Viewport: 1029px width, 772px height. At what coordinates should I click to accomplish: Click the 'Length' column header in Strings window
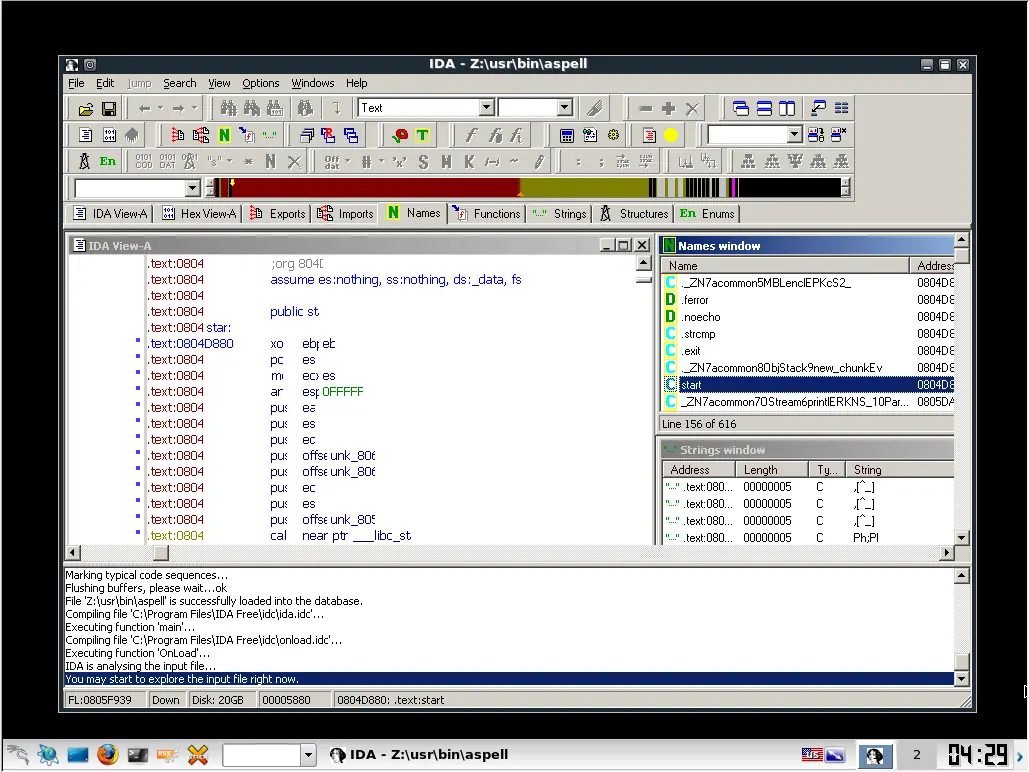[772, 470]
